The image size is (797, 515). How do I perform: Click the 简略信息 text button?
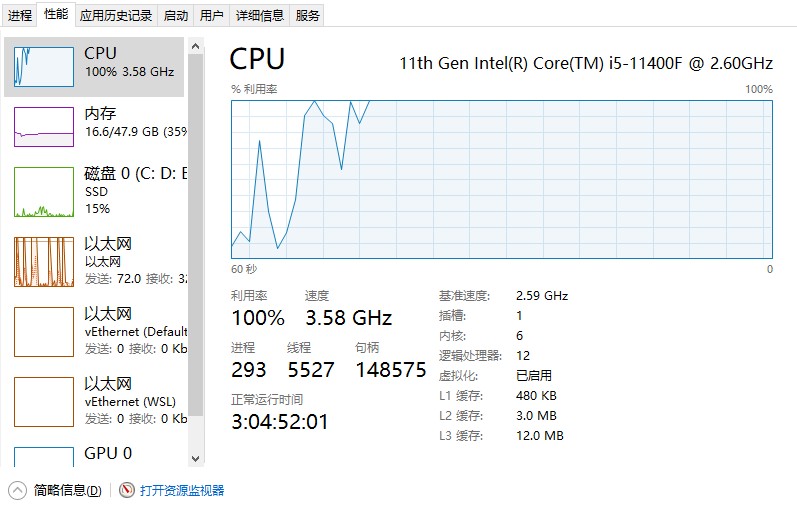[x=67, y=490]
